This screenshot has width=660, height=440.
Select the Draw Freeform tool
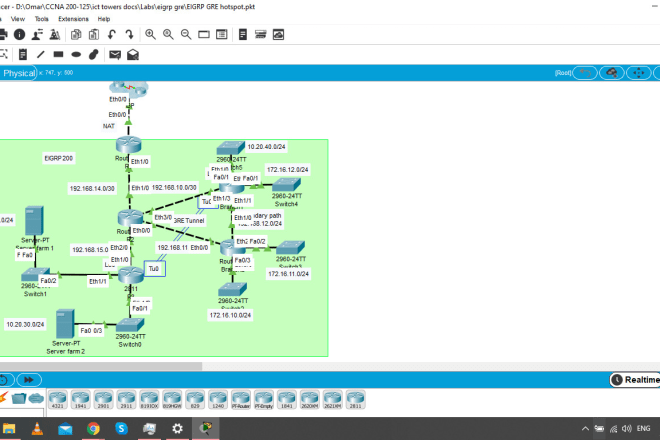[x=94, y=54]
